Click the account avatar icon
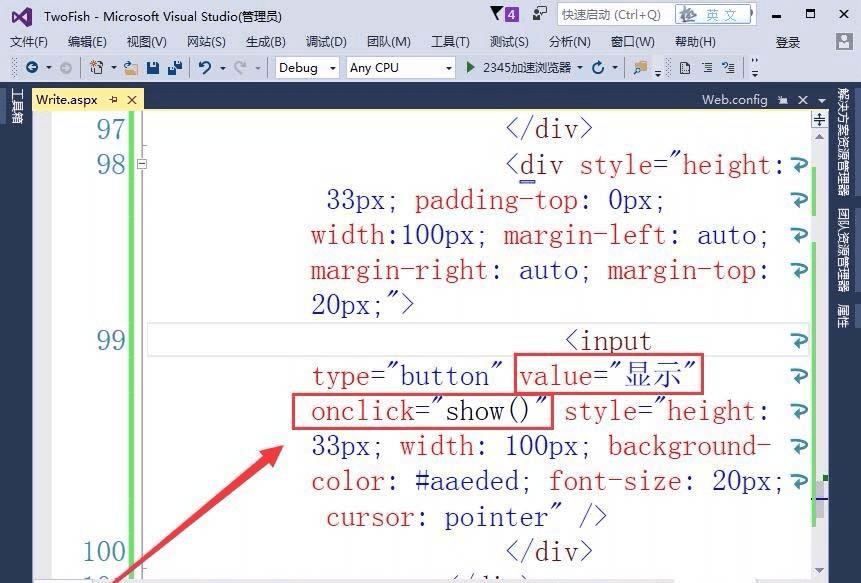The width and height of the screenshot is (861, 583). coord(844,42)
